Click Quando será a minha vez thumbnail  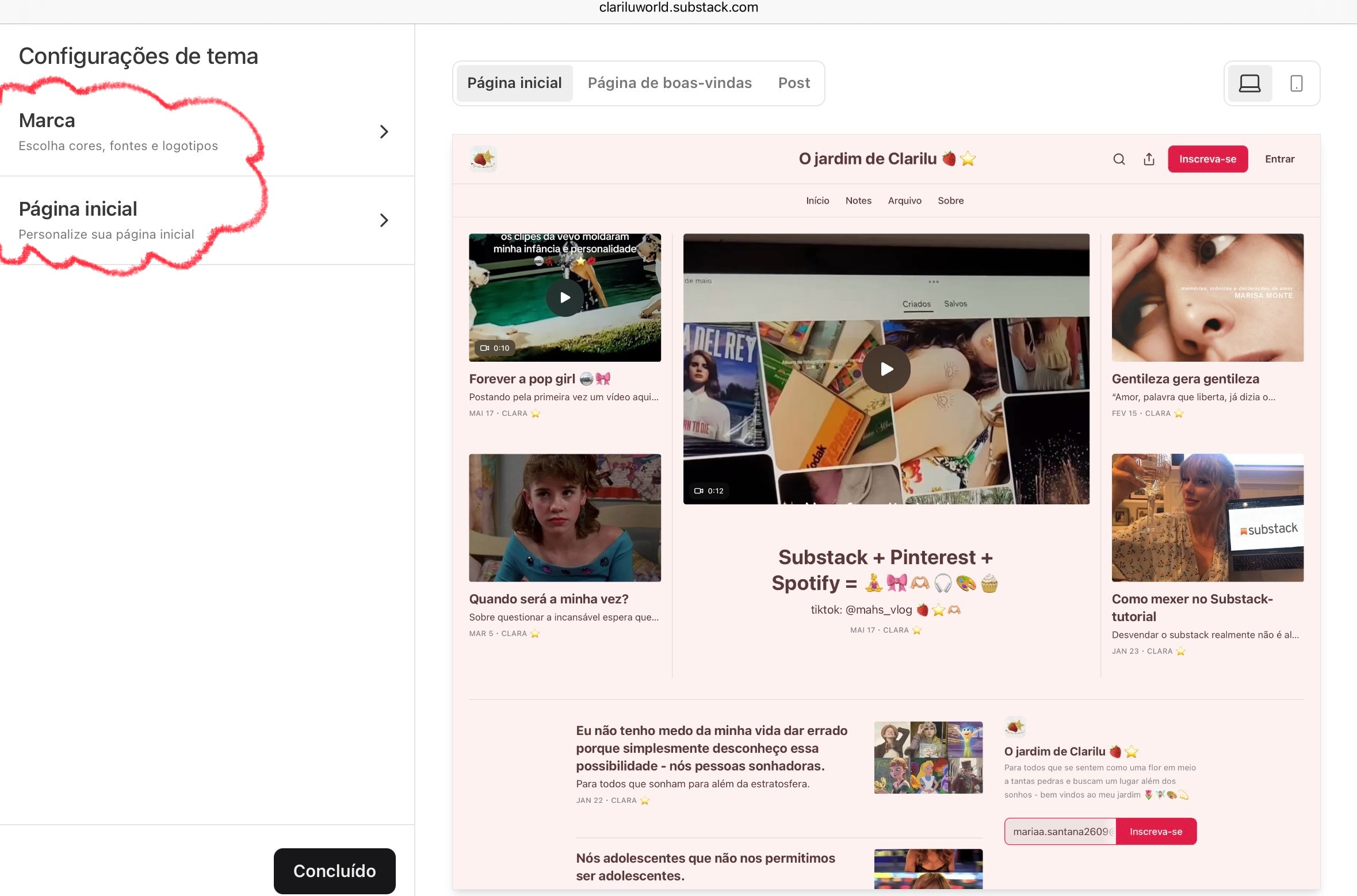(x=565, y=518)
